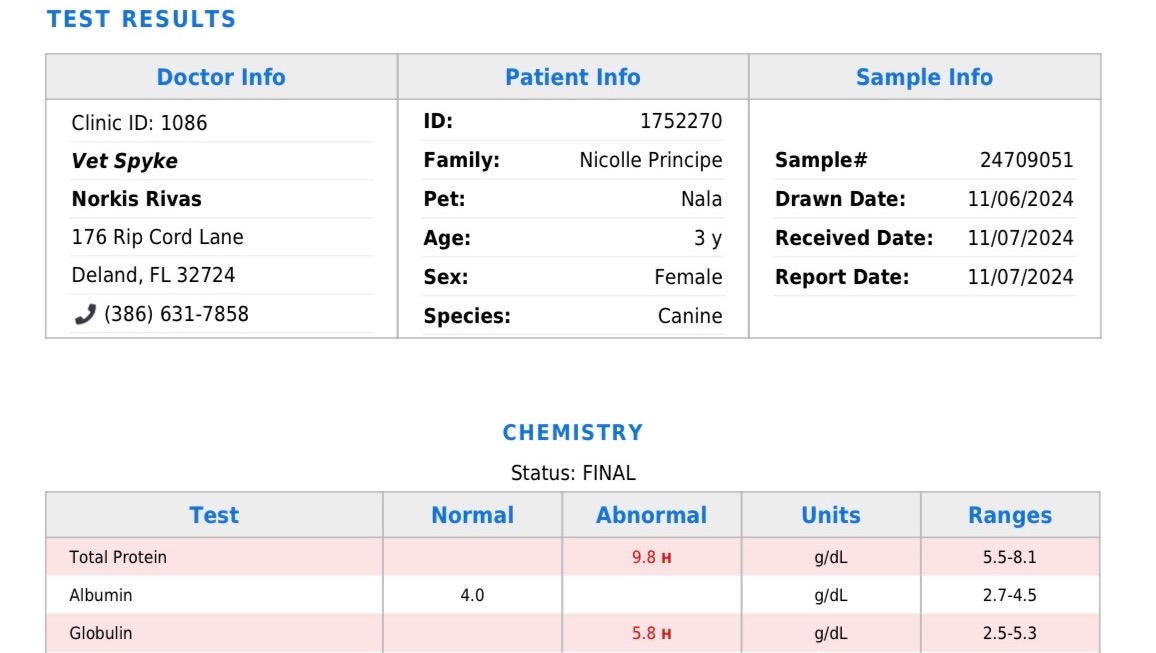Image resolution: width=1156 pixels, height=653 pixels.
Task: Click the Normal column header
Action: tap(472, 515)
